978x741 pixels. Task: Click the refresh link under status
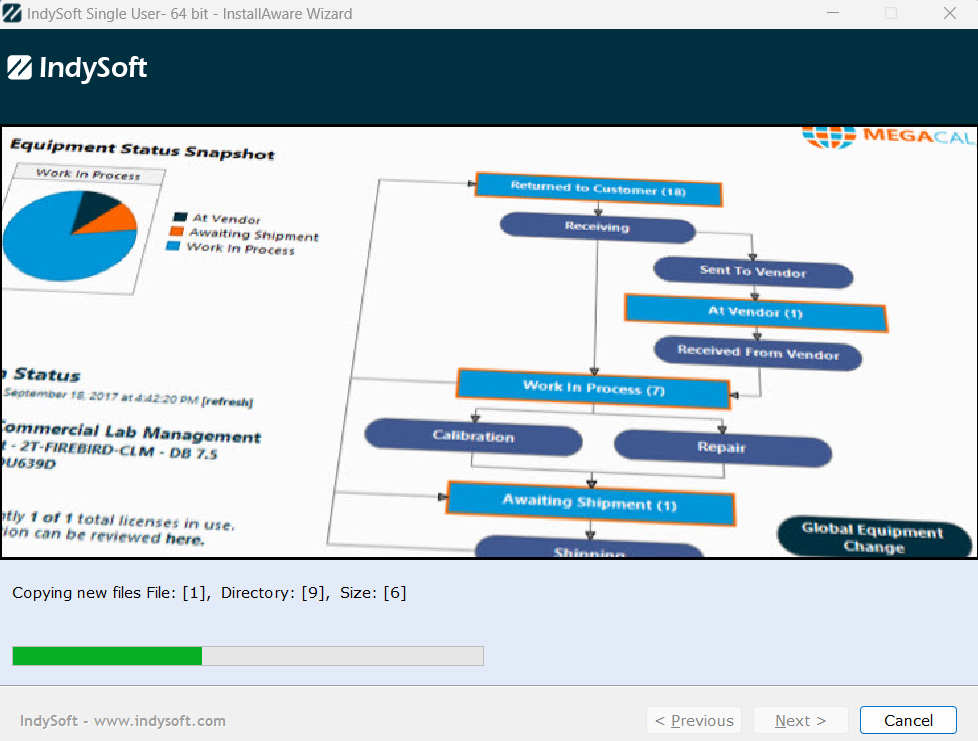point(227,402)
